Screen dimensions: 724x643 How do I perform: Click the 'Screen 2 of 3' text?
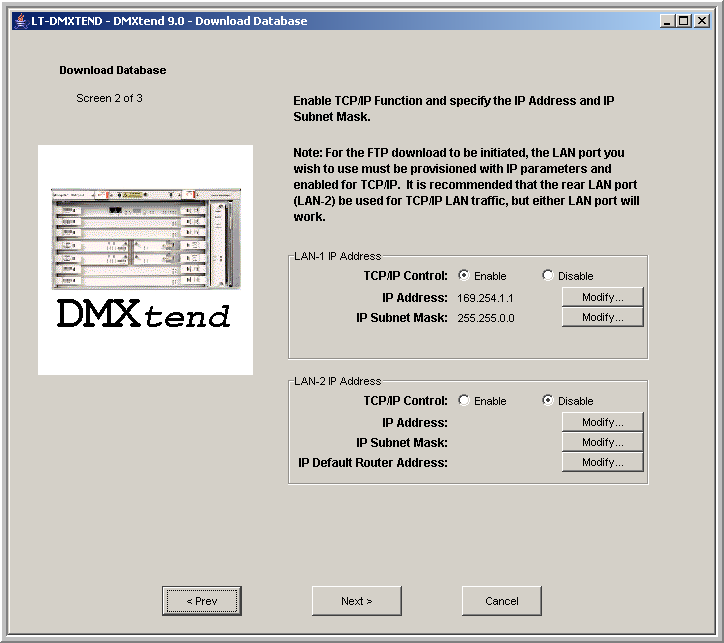point(109,98)
